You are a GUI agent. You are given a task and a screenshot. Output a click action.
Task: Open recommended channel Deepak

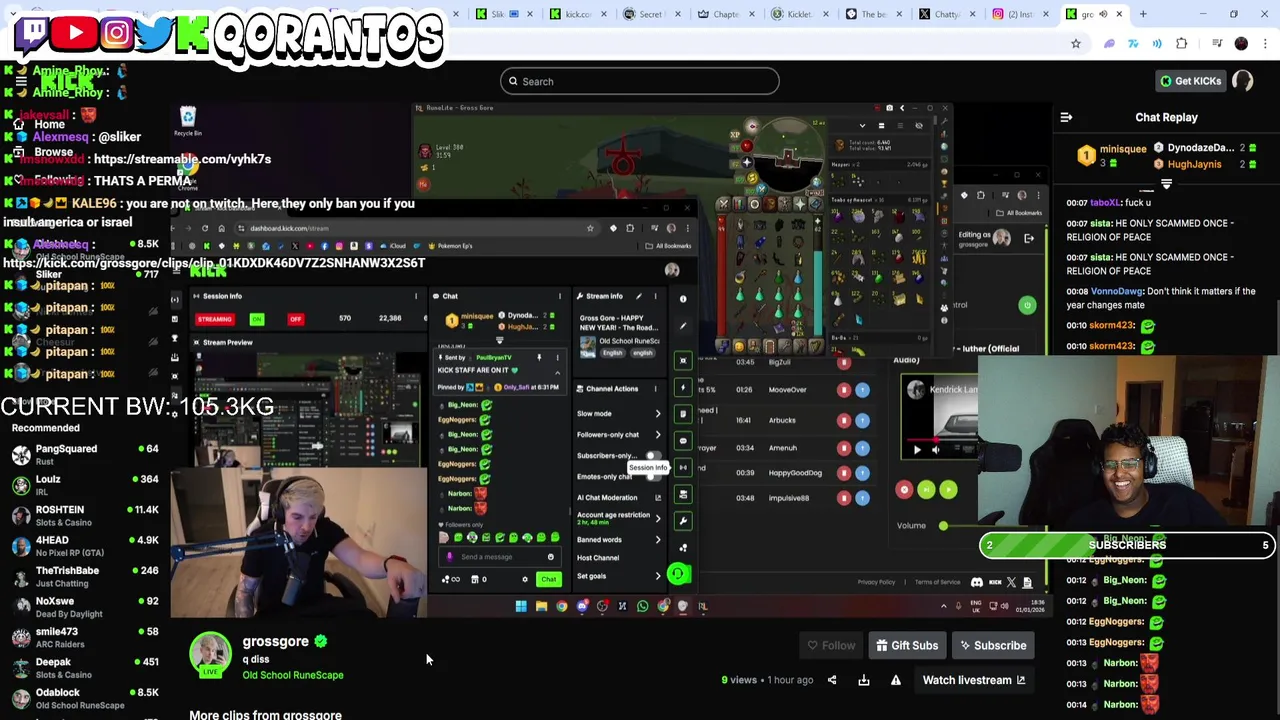pos(85,668)
